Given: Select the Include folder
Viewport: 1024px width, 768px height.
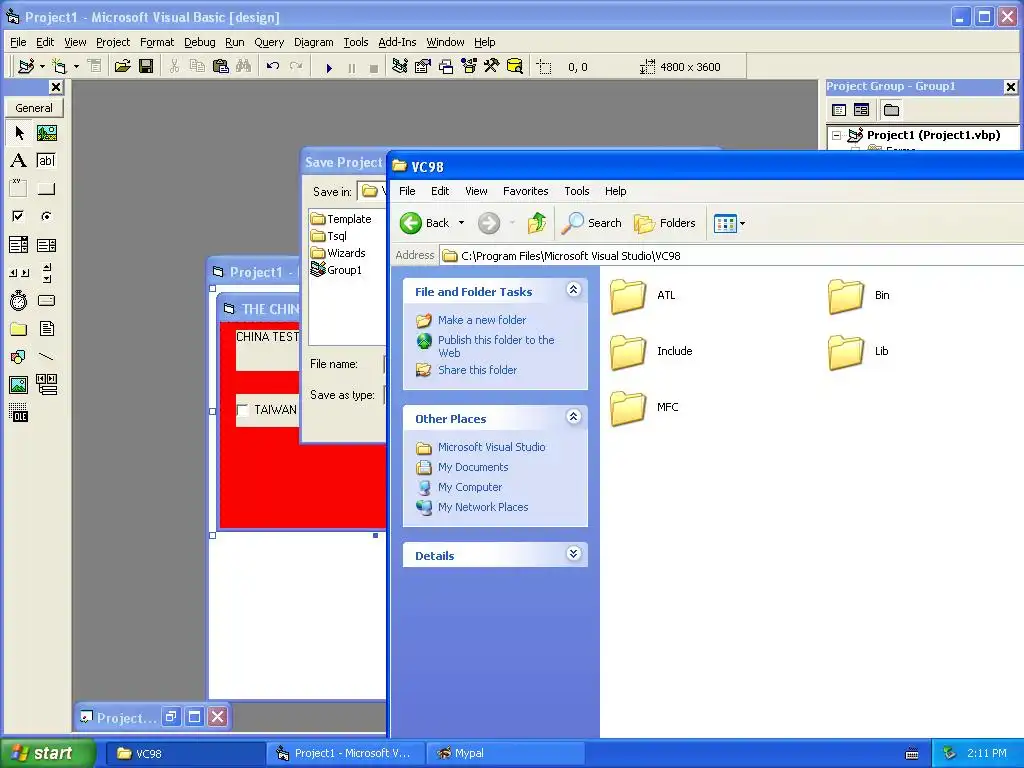Looking at the screenshot, I should pos(652,351).
